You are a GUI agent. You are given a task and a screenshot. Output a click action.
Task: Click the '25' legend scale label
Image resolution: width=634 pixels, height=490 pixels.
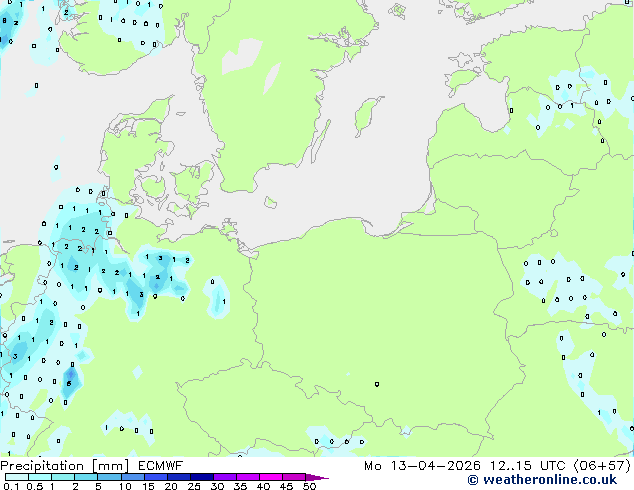click(x=194, y=486)
